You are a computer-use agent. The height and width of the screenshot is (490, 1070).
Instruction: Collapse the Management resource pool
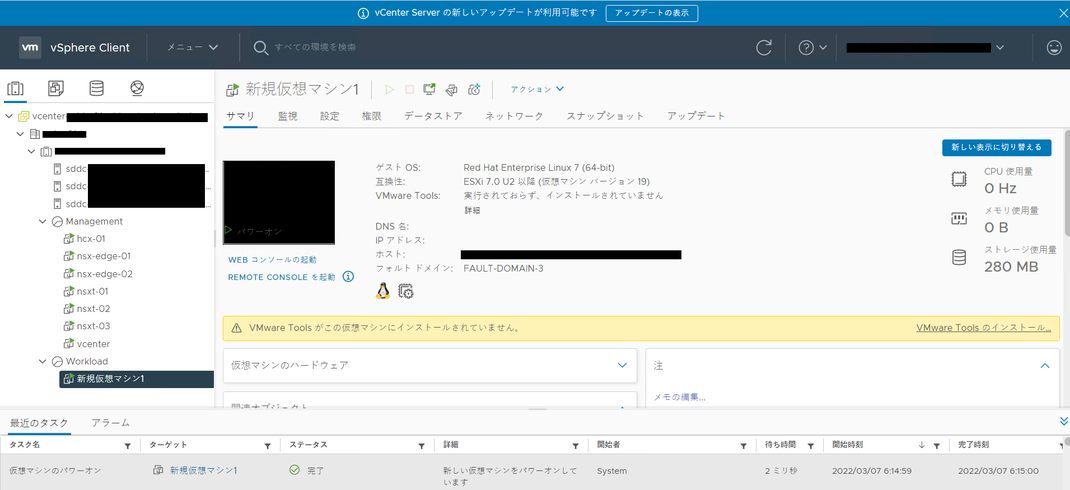click(43, 221)
